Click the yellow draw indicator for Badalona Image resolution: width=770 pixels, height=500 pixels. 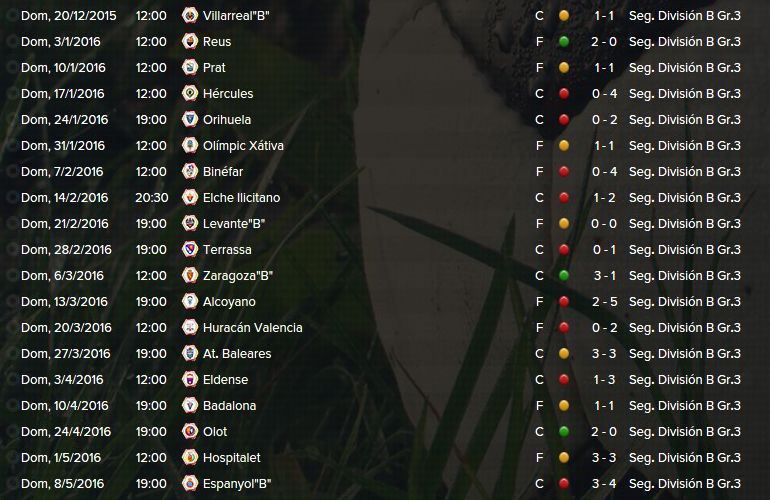(x=564, y=406)
